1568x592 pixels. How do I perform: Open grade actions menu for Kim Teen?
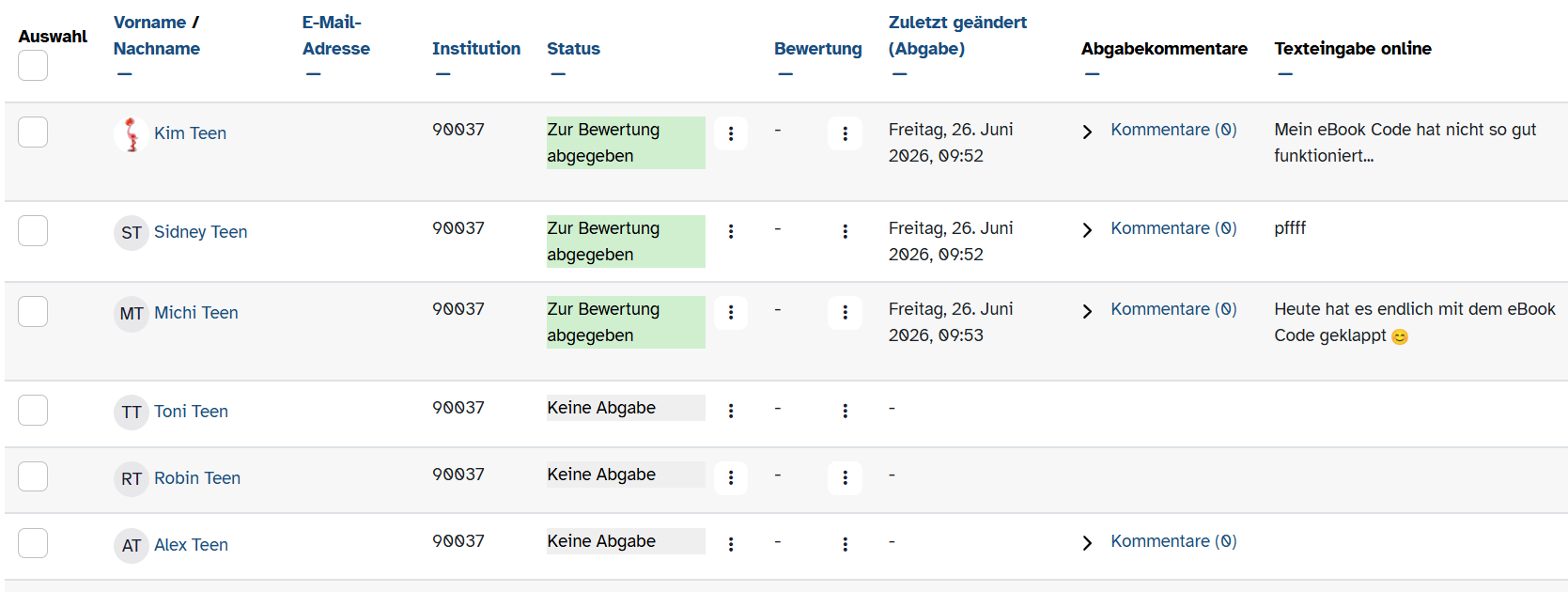pyautogui.click(x=845, y=133)
